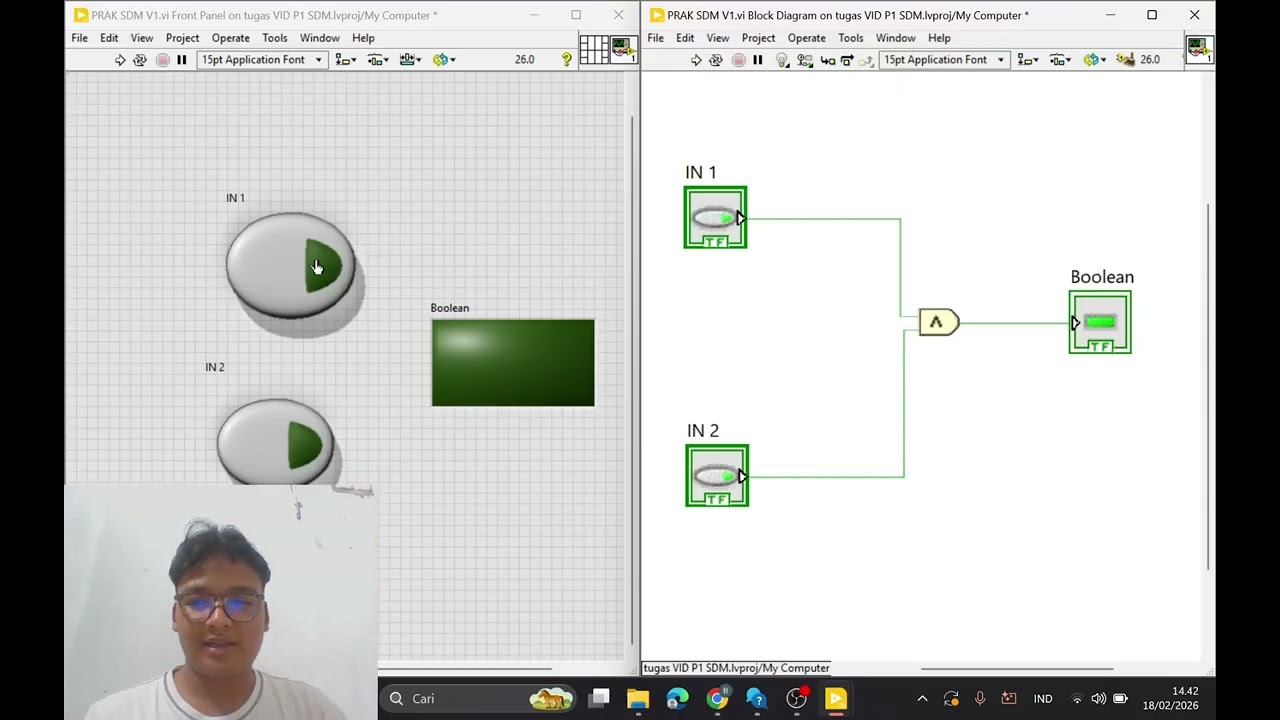Open Google Chrome from taskbar
1280x720 pixels.
click(x=717, y=698)
